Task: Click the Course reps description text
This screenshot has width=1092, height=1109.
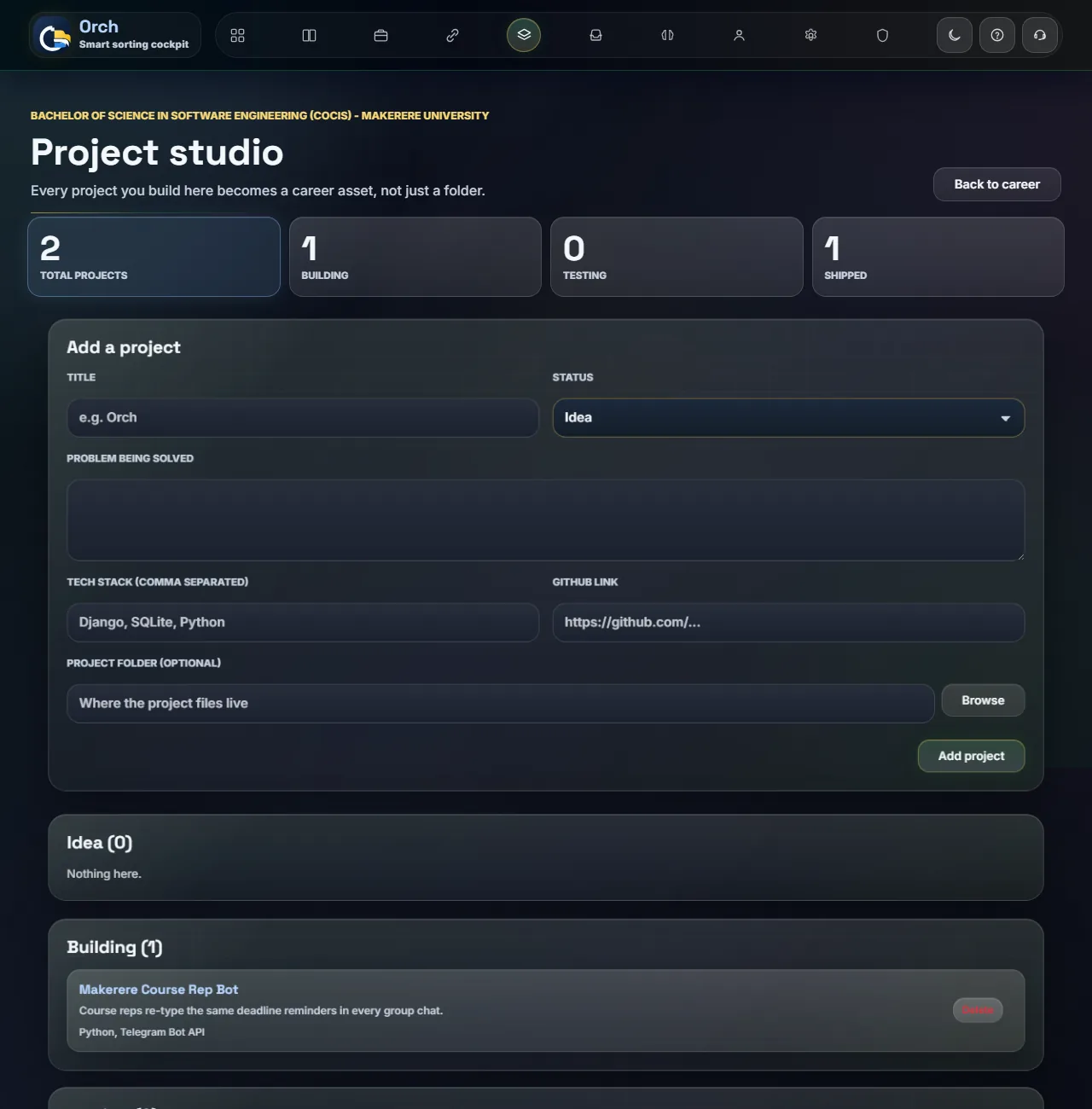Action: click(x=261, y=1010)
